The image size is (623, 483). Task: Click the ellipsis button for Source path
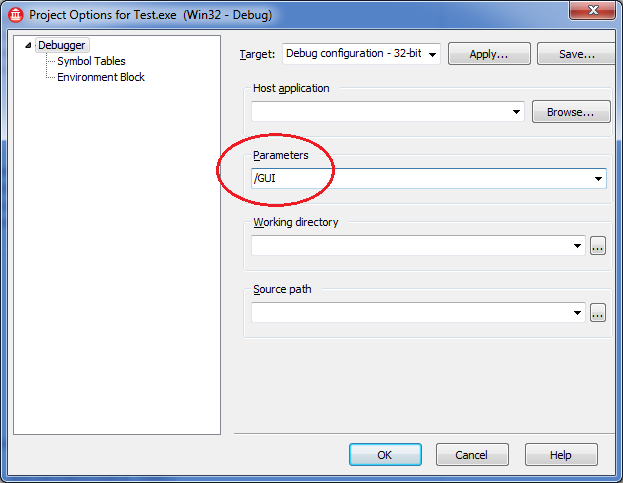pos(598,313)
